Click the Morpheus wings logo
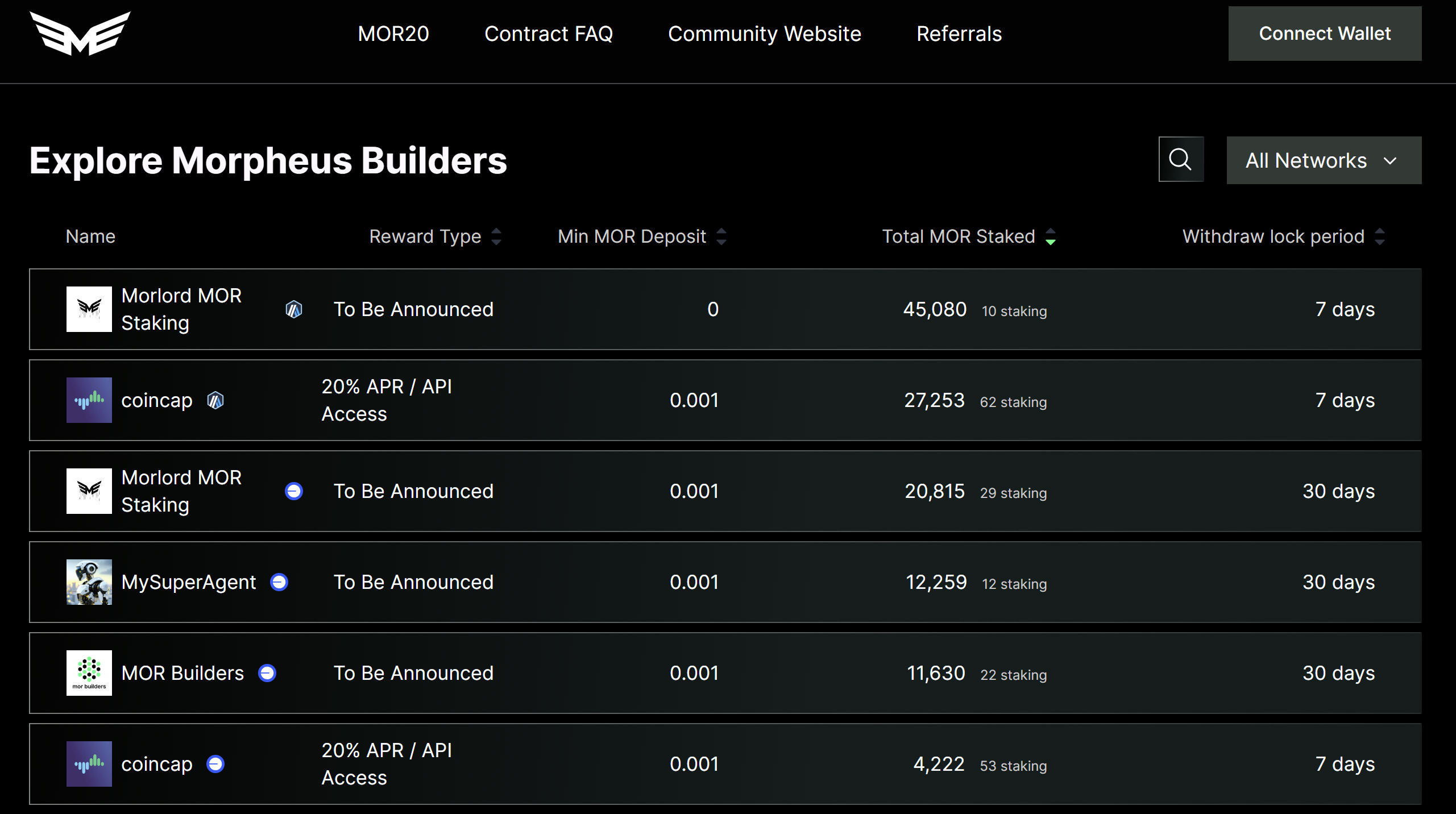 point(80,33)
